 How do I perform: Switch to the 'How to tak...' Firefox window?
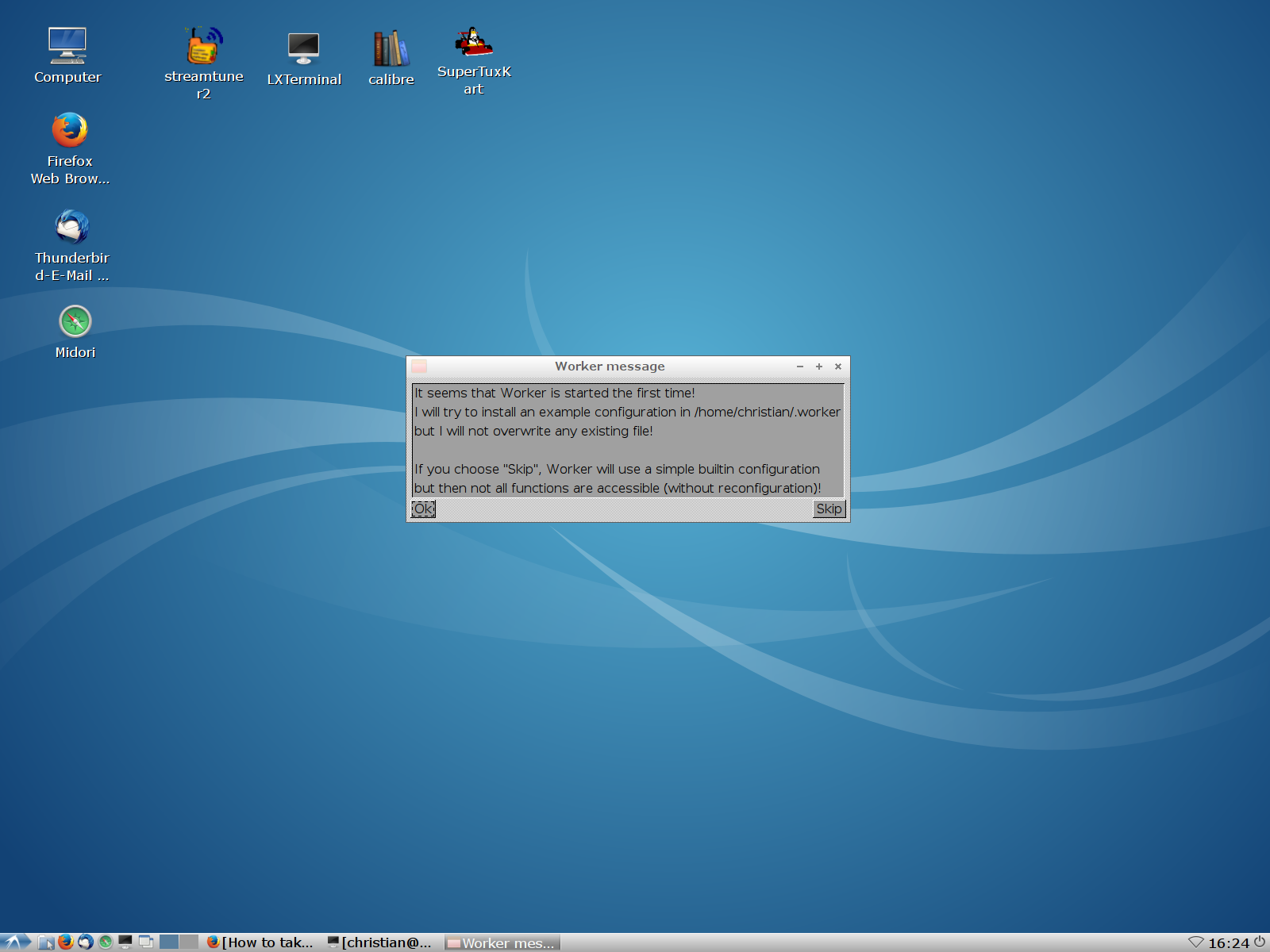click(x=260, y=942)
